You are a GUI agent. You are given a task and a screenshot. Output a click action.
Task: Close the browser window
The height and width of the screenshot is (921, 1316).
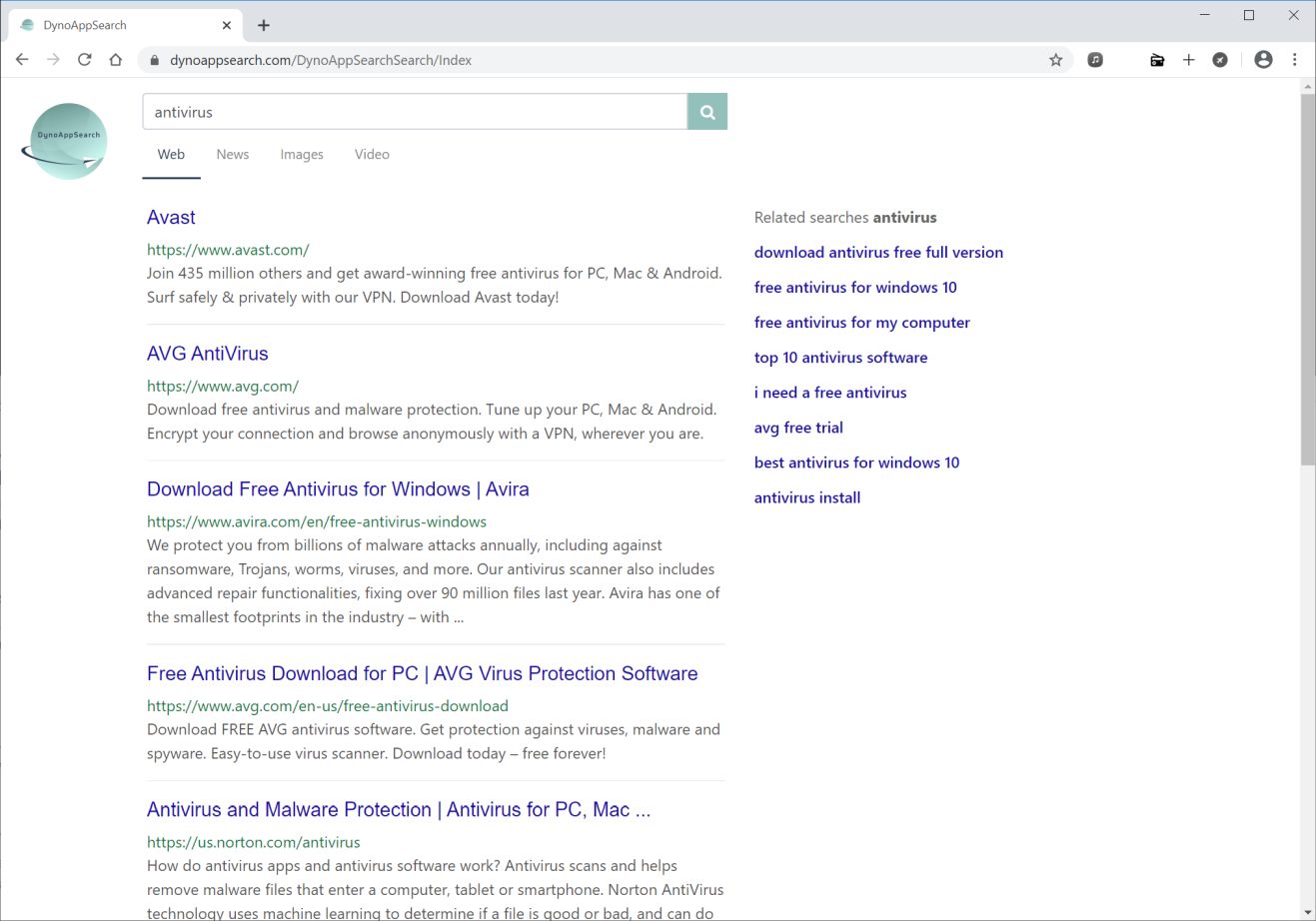pyautogui.click(x=1293, y=15)
